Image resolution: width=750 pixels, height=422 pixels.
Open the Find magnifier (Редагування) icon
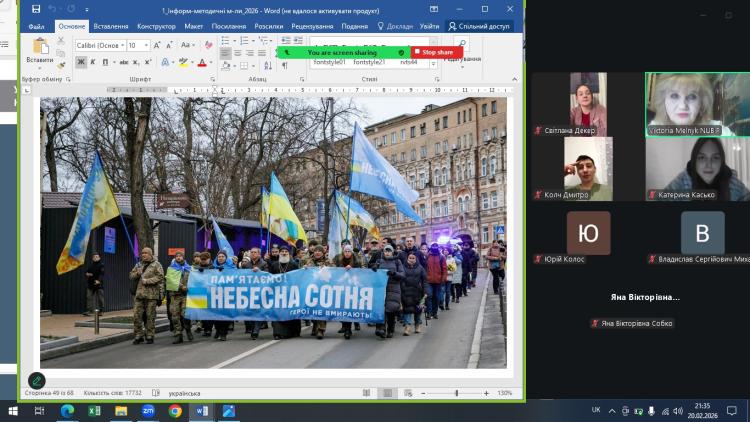462,44
